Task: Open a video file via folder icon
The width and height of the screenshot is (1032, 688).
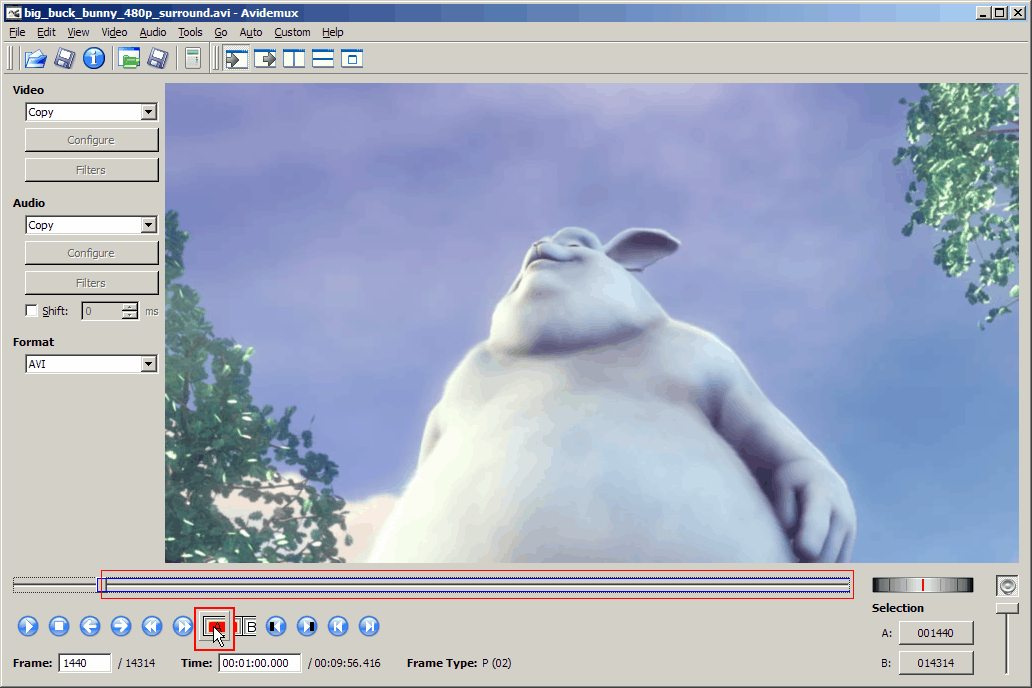Action: 36,59
